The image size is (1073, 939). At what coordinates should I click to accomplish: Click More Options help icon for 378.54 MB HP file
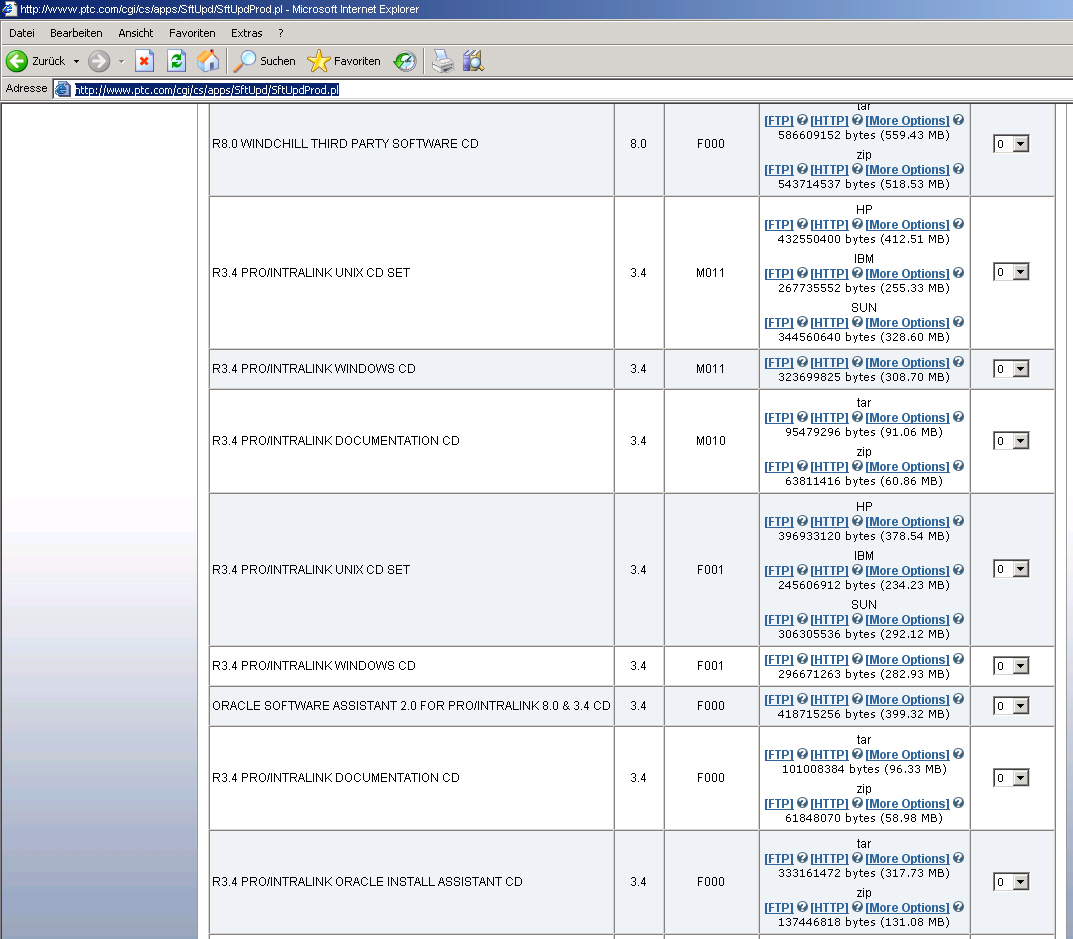coord(958,520)
